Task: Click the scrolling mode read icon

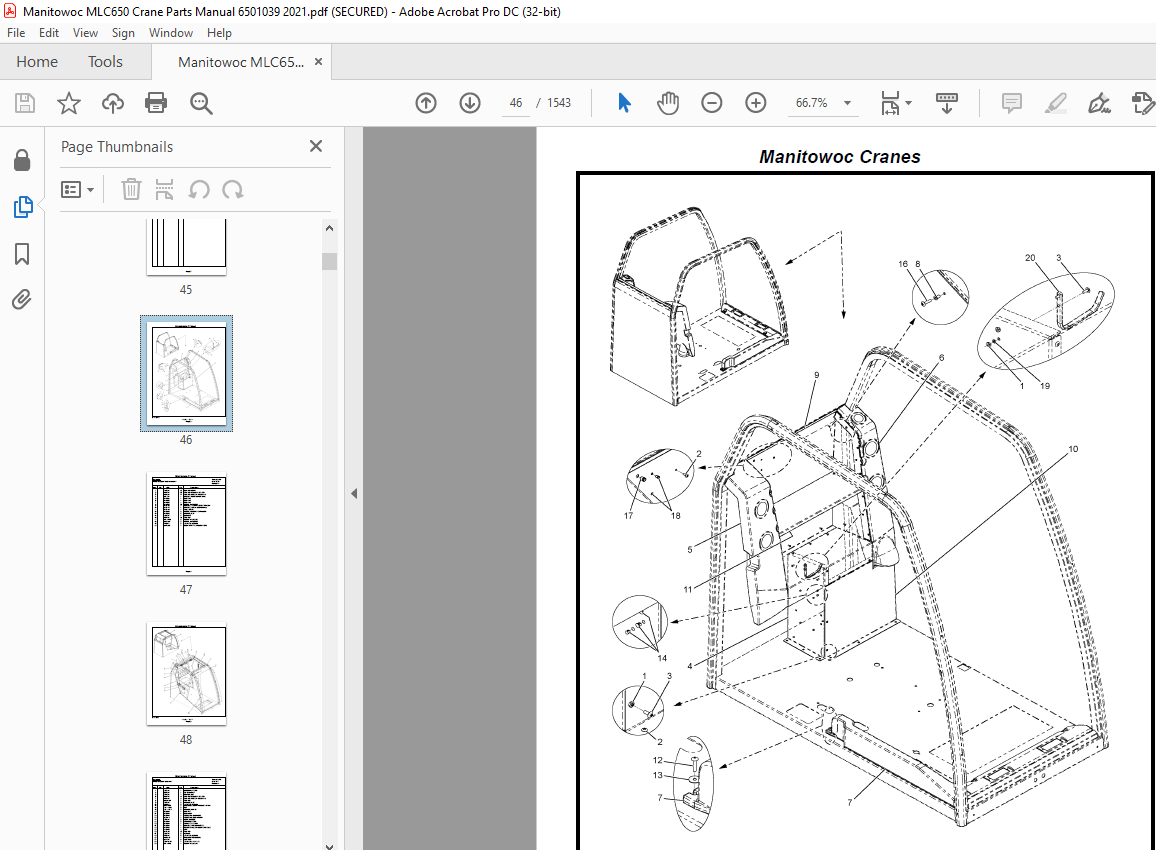Action: tap(947, 102)
